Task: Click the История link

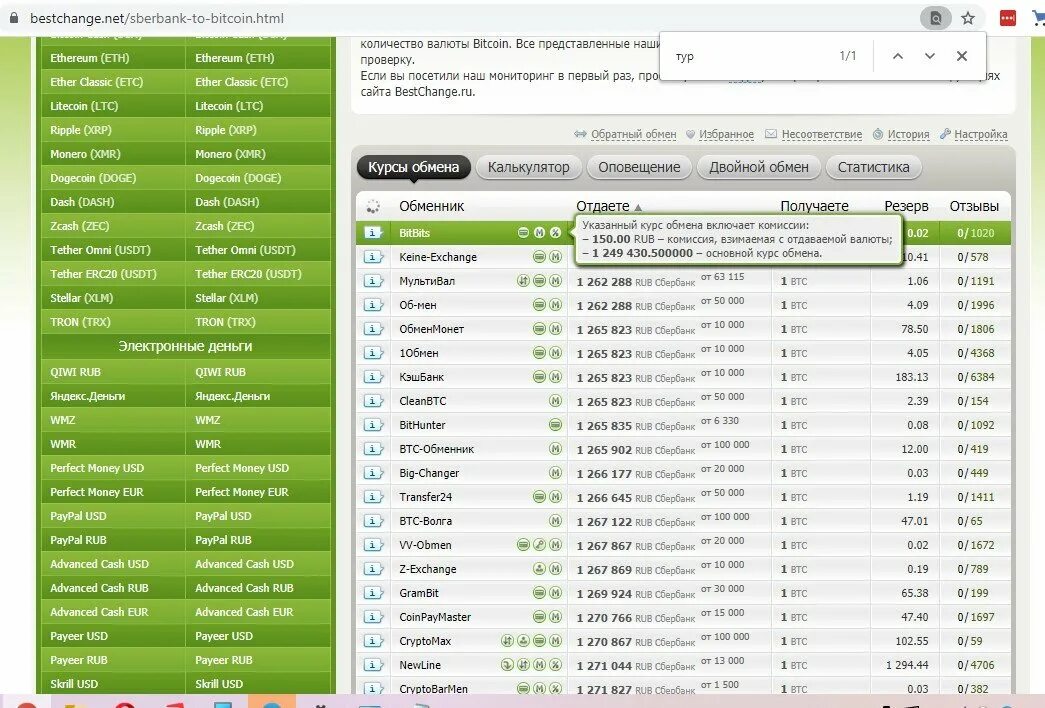Action: coord(908,134)
